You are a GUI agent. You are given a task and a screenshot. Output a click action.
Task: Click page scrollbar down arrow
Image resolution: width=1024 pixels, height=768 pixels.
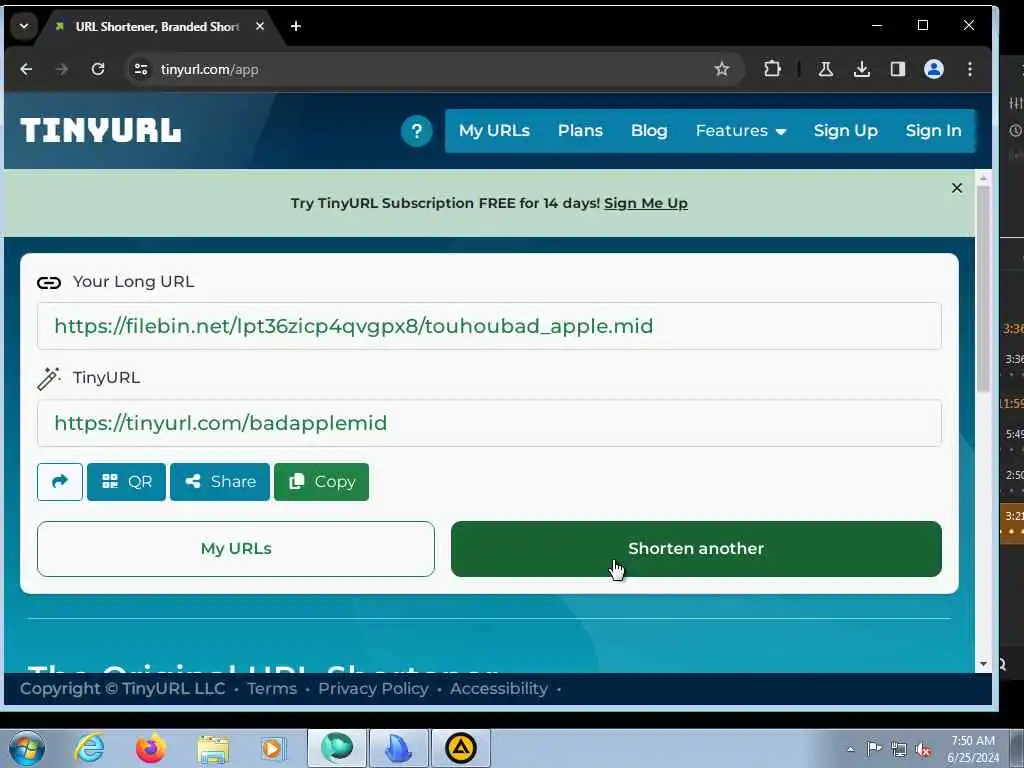click(x=984, y=664)
